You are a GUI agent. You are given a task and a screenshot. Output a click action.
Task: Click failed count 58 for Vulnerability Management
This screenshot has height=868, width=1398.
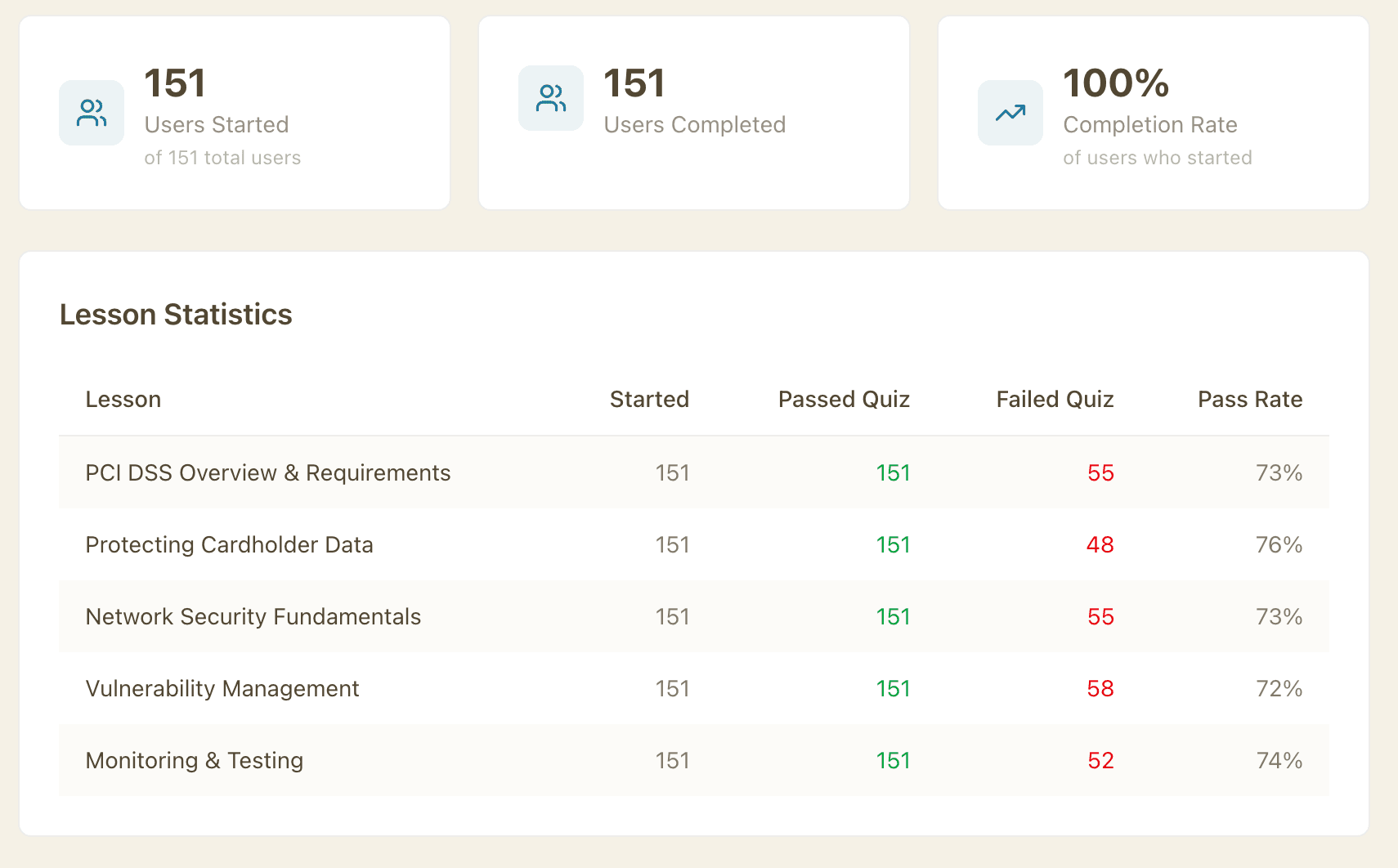1100,689
